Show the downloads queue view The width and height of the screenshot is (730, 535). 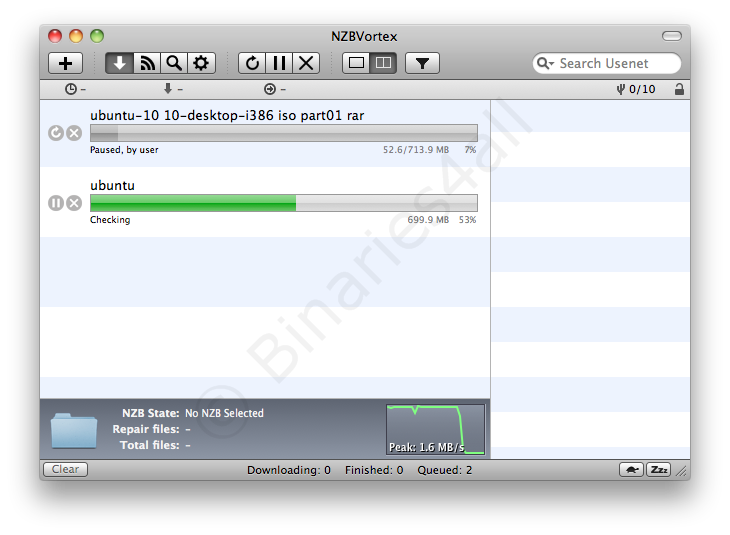click(x=120, y=63)
